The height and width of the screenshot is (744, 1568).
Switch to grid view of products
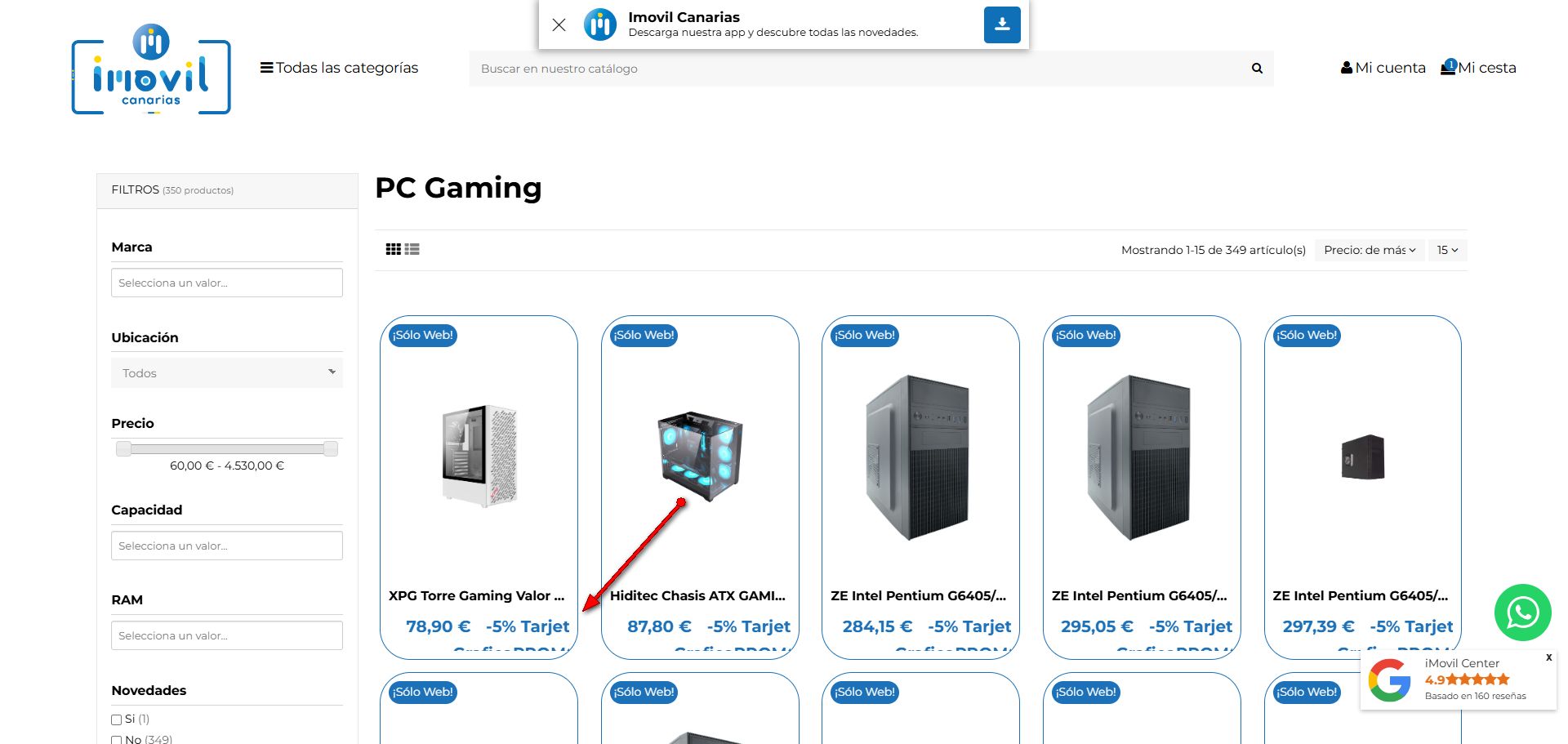click(393, 250)
